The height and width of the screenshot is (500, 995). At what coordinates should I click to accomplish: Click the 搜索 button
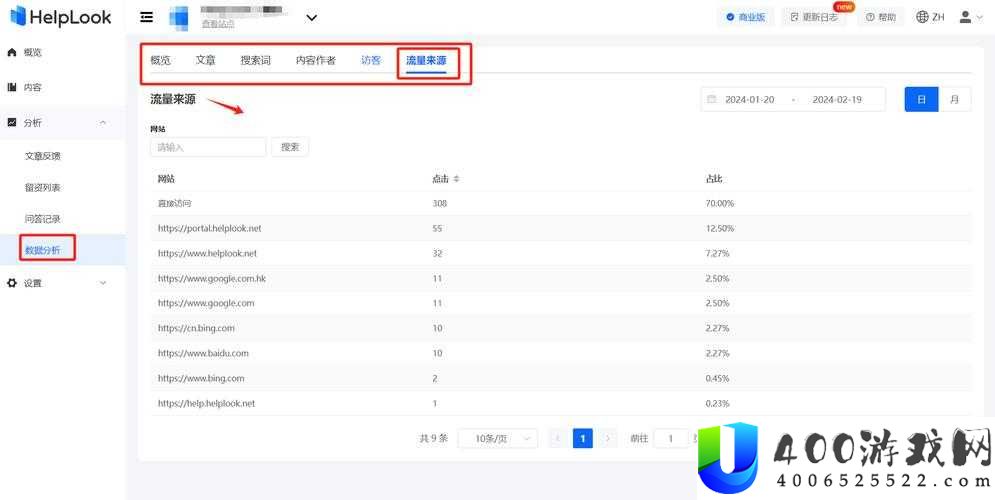pyautogui.click(x=290, y=147)
